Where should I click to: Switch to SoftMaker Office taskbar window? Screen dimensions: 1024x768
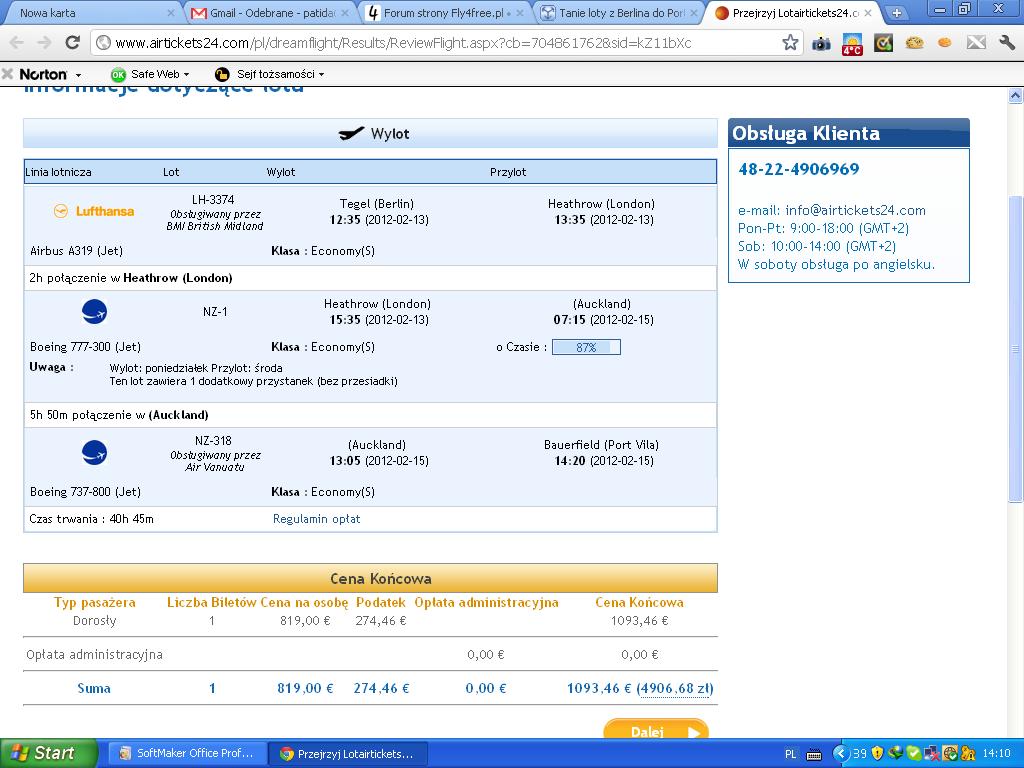pos(187,754)
